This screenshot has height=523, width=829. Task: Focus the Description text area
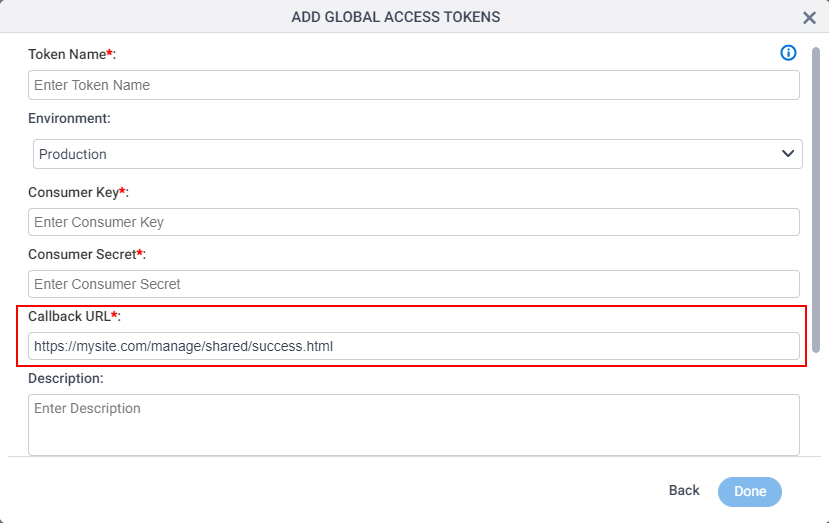click(413, 425)
